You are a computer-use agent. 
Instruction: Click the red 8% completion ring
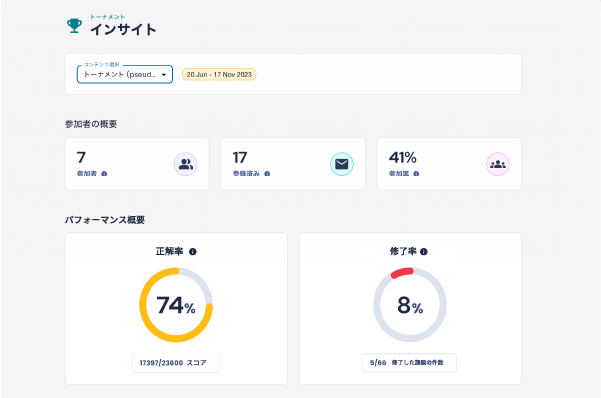pyautogui.click(x=410, y=305)
